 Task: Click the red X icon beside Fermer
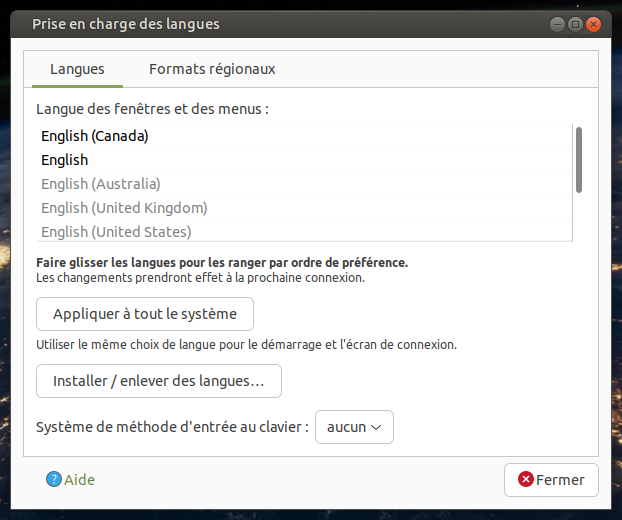[525, 480]
